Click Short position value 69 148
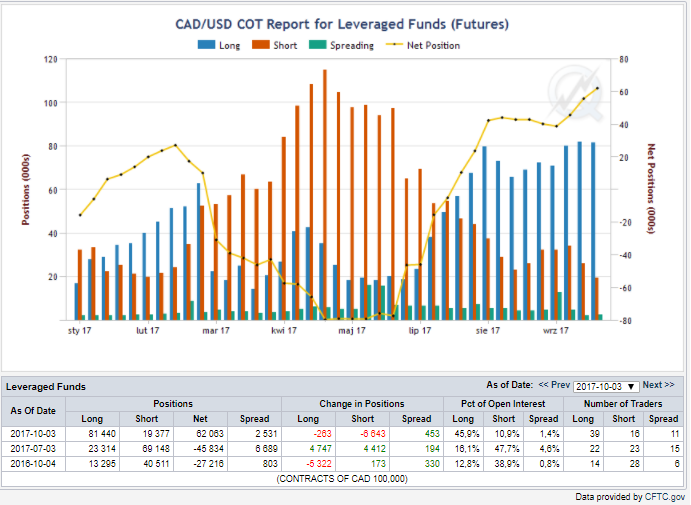 [x=156, y=449]
